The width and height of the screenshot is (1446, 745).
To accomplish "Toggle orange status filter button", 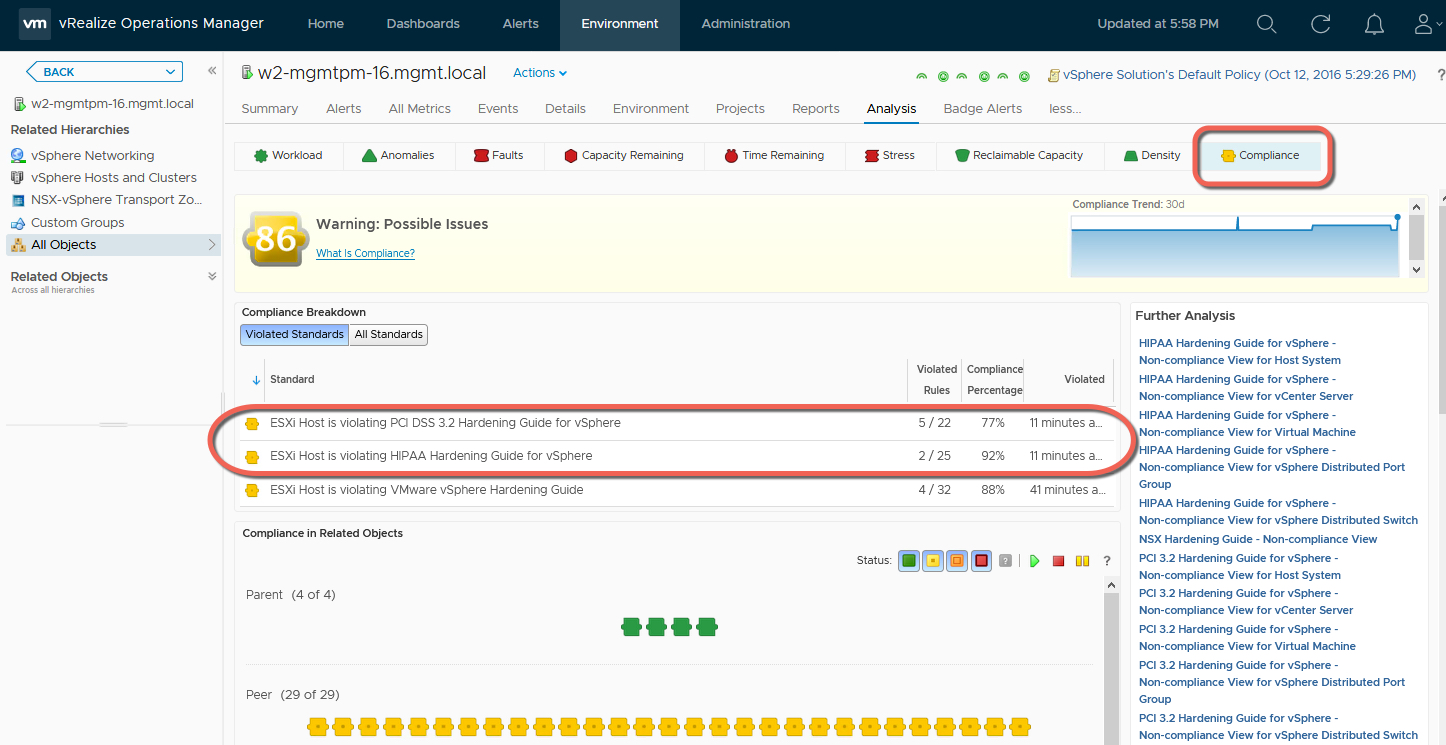I will tap(957, 561).
